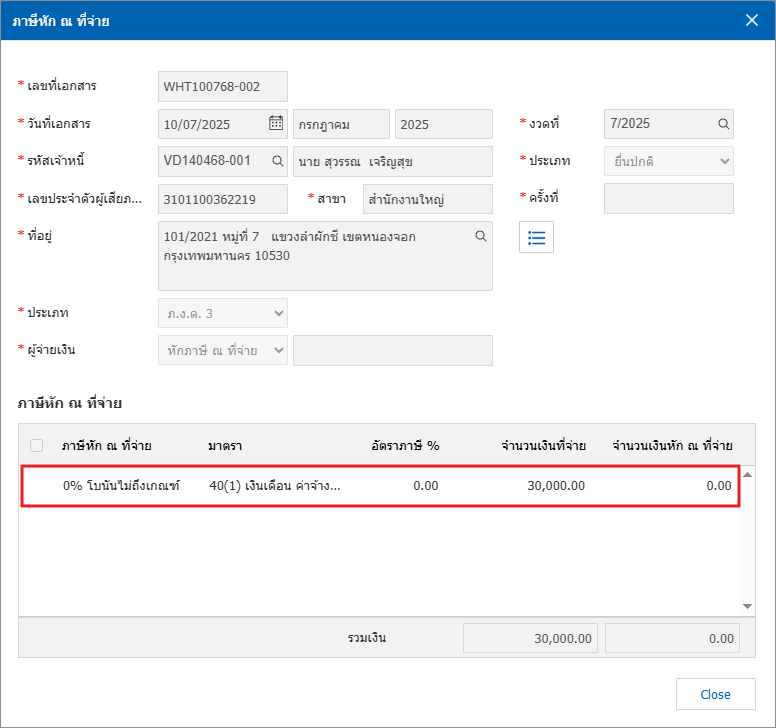Click the tax ID number field
The image size is (776, 728).
(223, 199)
